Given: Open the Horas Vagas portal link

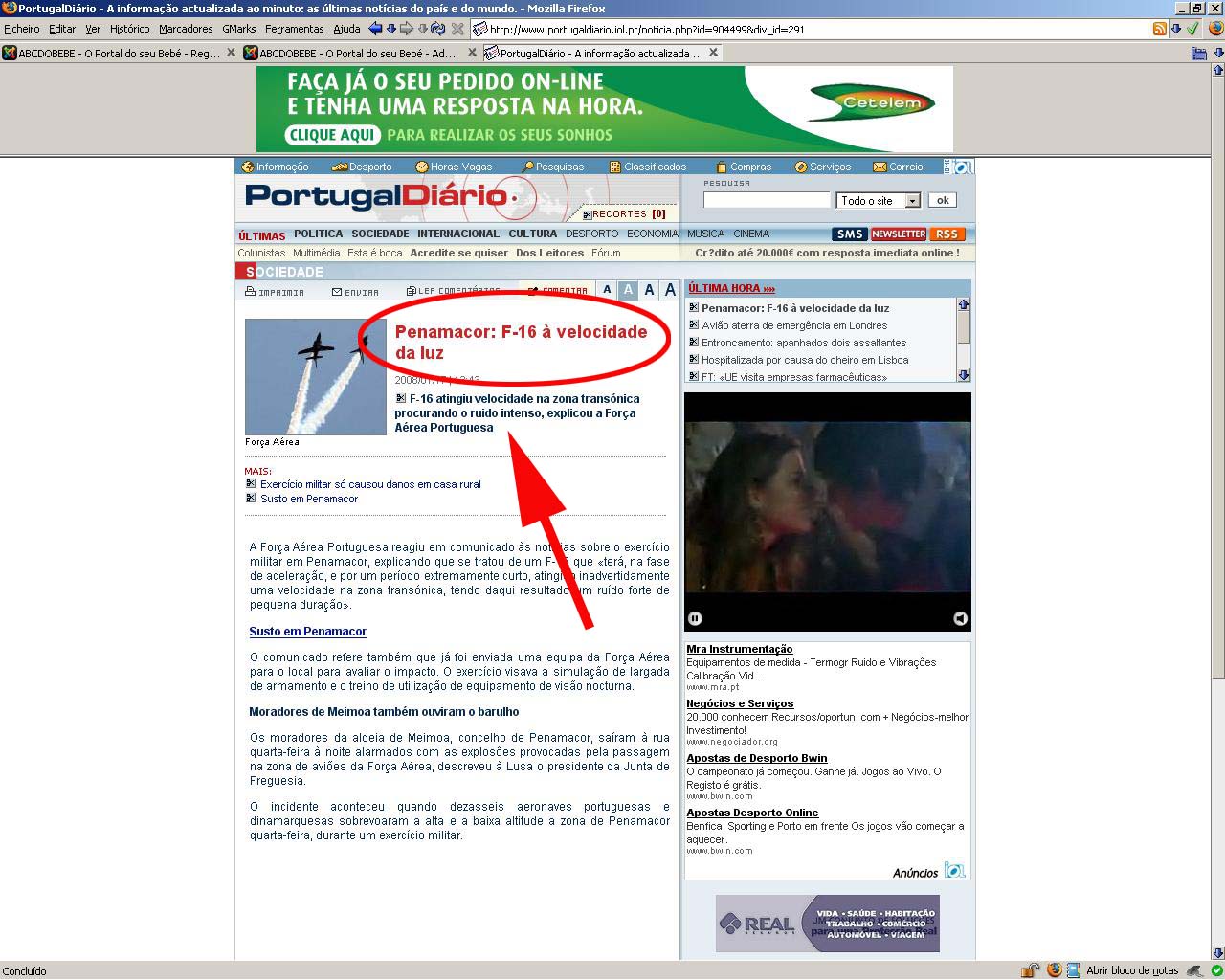Looking at the screenshot, I should 454,167.
